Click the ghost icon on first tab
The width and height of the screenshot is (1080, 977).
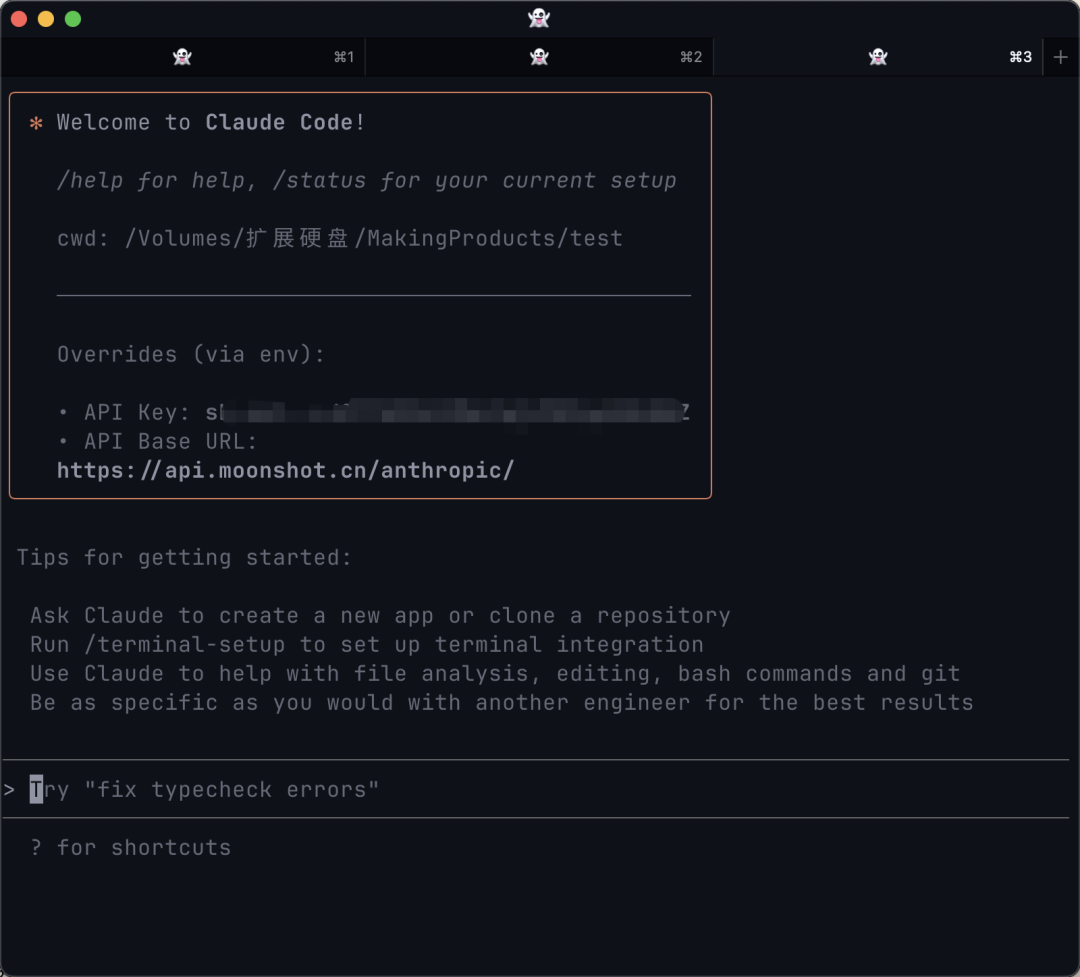pos(182,56)
